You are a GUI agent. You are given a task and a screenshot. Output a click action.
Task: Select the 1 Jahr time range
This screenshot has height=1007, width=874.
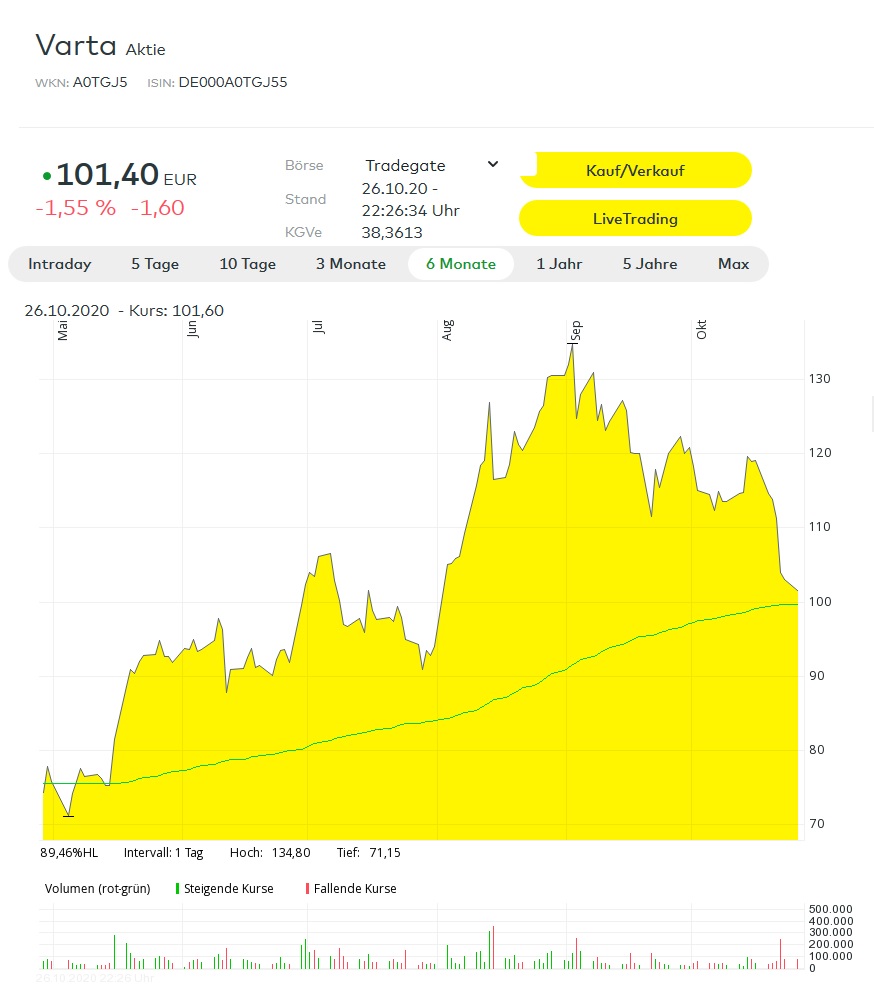click(x=559, y=264)
